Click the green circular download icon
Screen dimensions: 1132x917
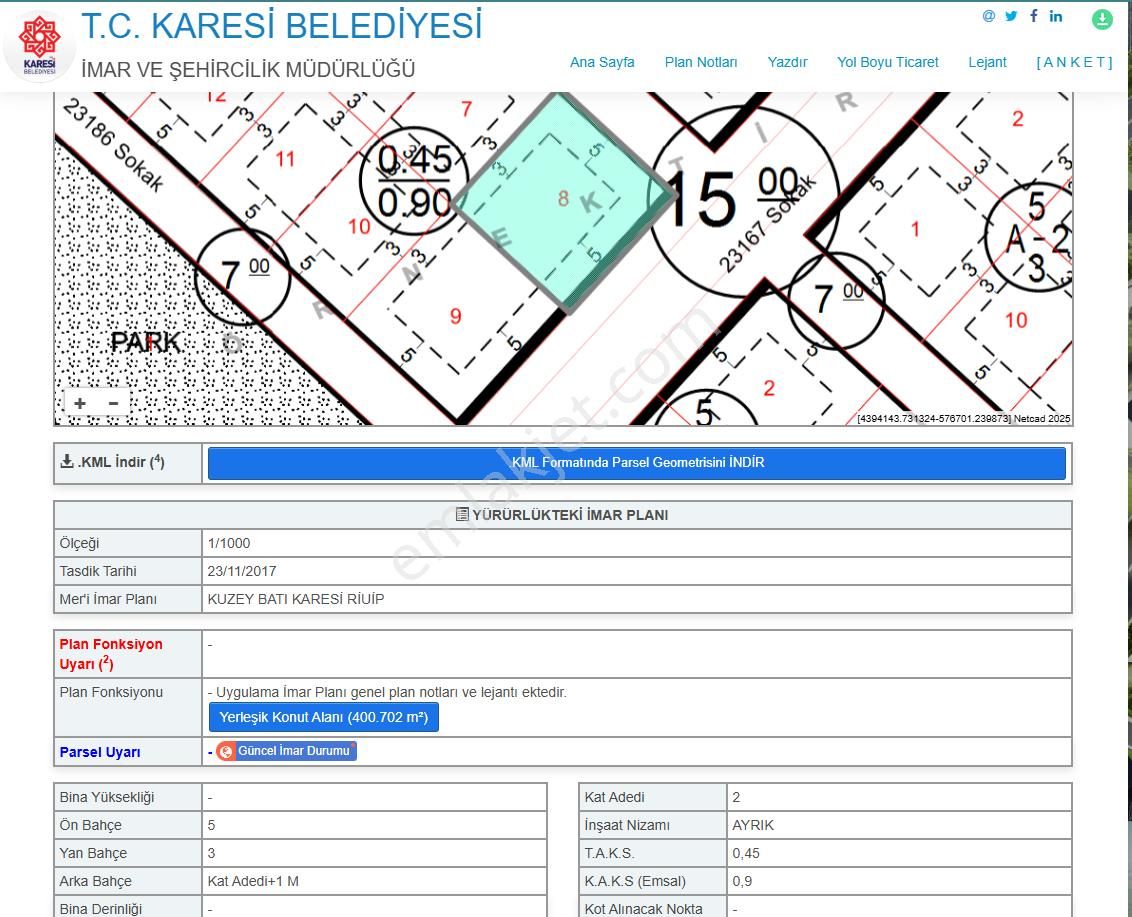[1101, 19]
